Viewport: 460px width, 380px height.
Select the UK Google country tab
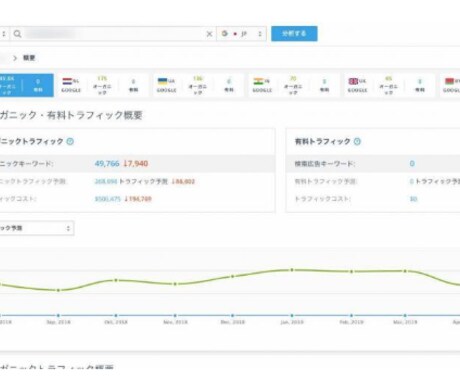[x=389, y=85]
